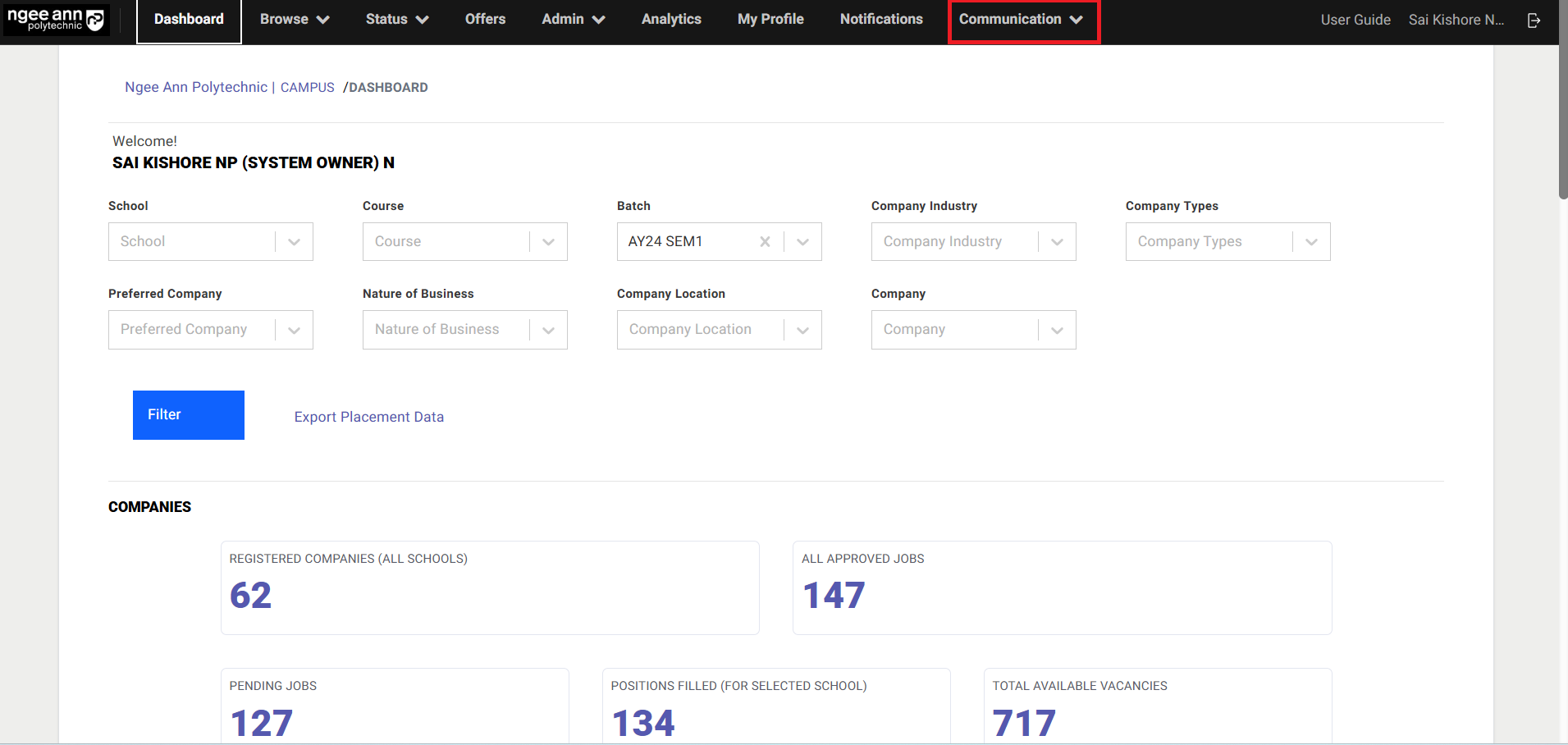
Task: Open the Status menu arrow
Action: (423, 20)
